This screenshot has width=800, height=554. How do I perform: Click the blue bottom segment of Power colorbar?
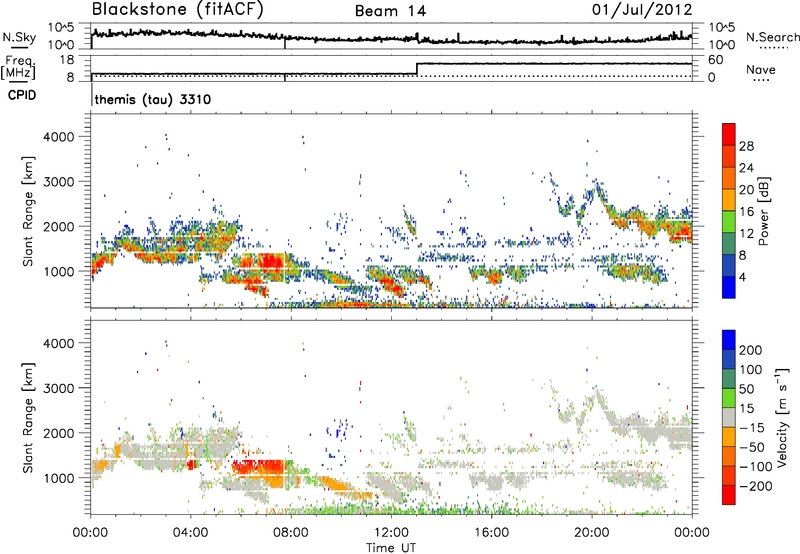(x=729, y=287)
